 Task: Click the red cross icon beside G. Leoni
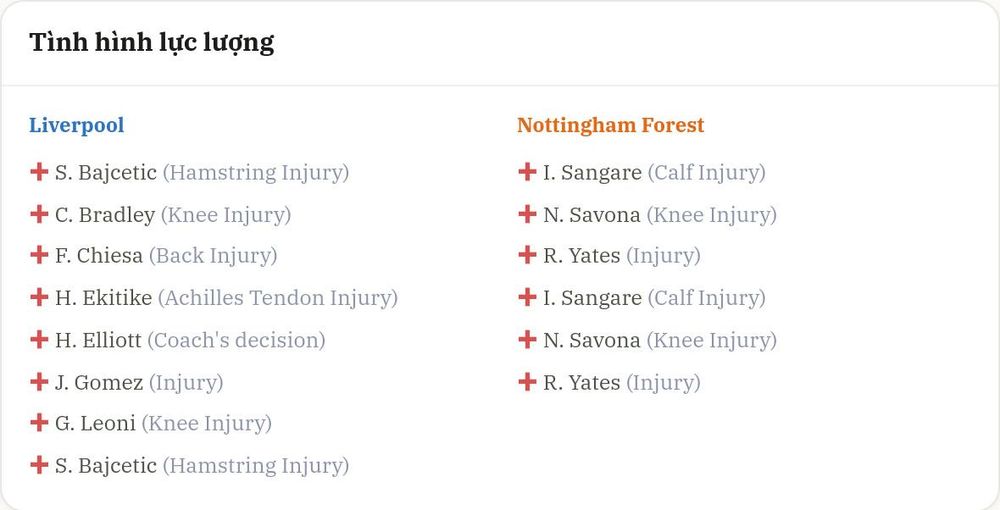point(39,423)
